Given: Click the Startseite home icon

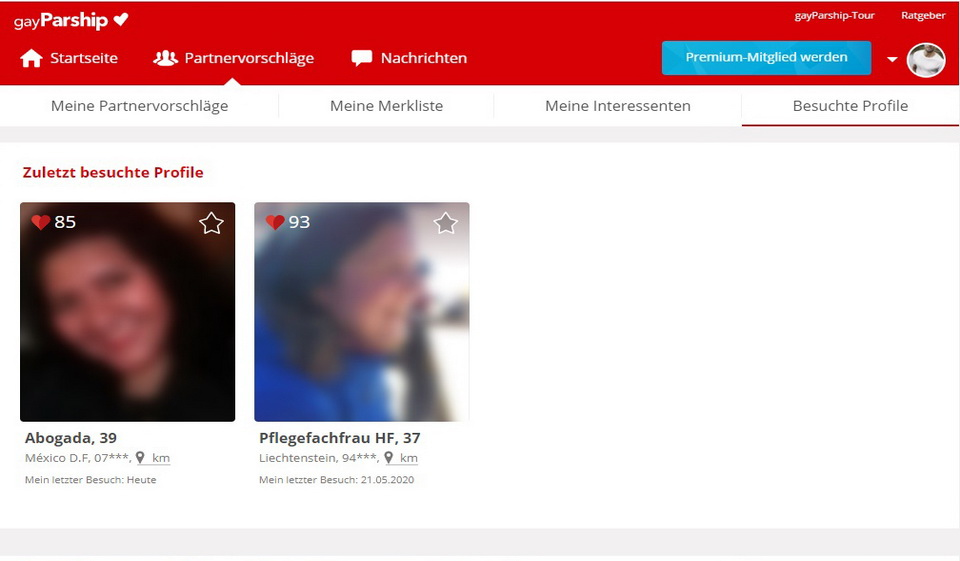Looking at the screenshot, I should point(31,58).
